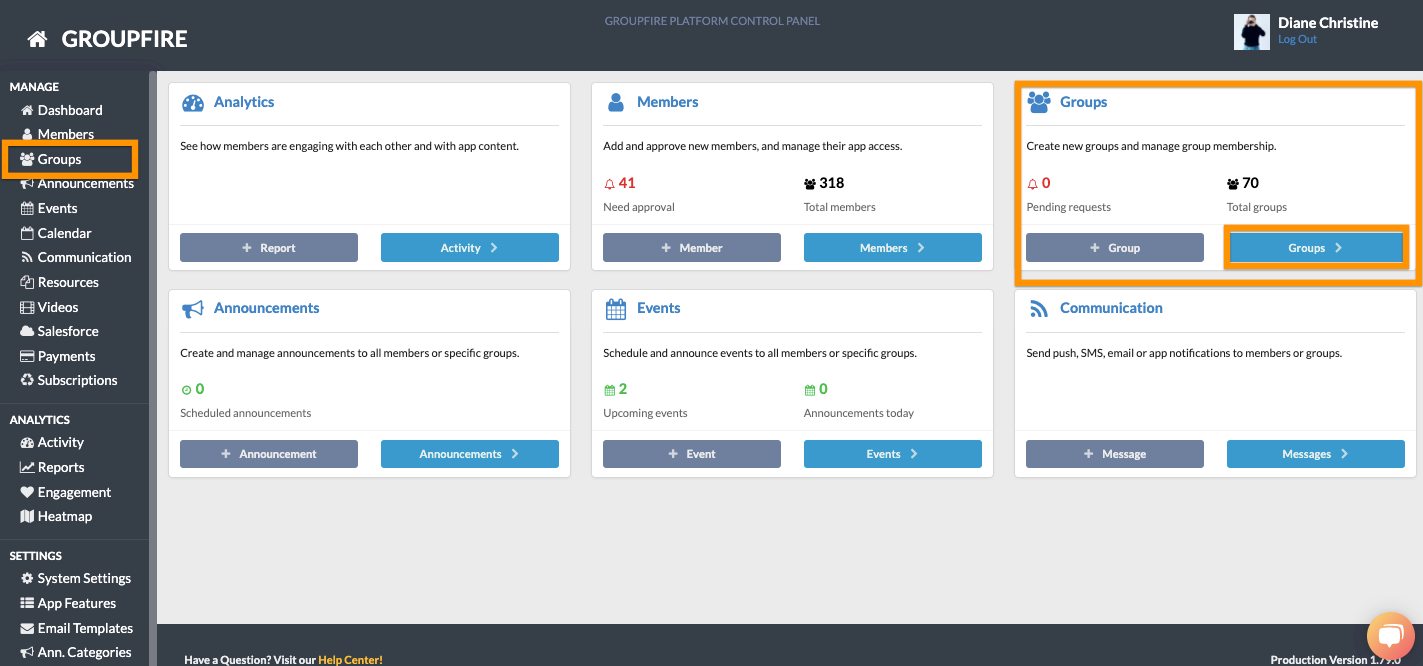Open Salesforce in the sidebar
The image size is (1423, 666).
click(60, 331)
